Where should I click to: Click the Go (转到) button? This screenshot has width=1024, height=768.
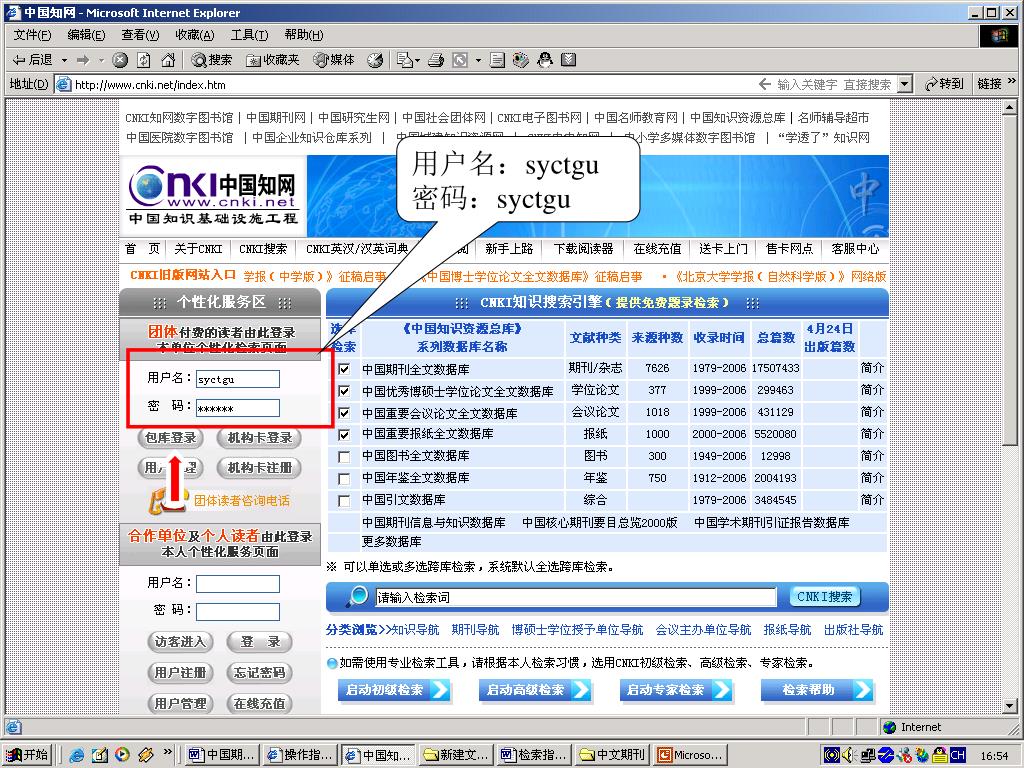click(944, 84)
